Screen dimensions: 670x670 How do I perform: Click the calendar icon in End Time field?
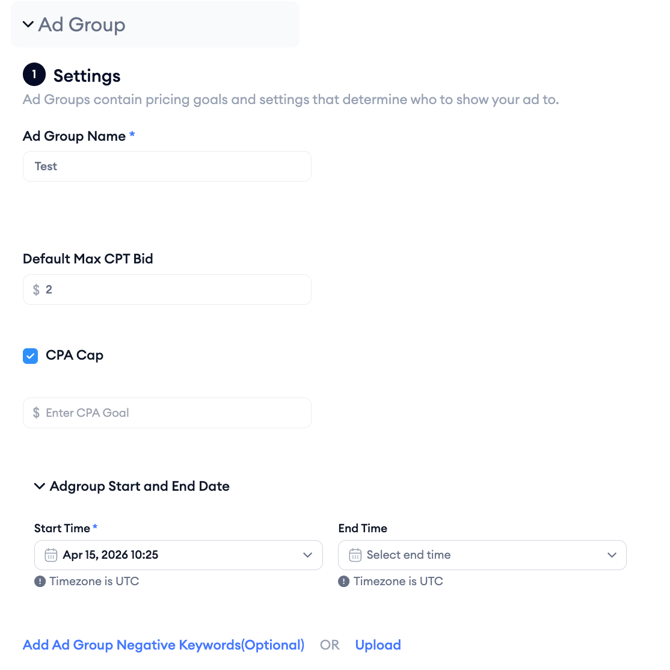click(355, 555)
